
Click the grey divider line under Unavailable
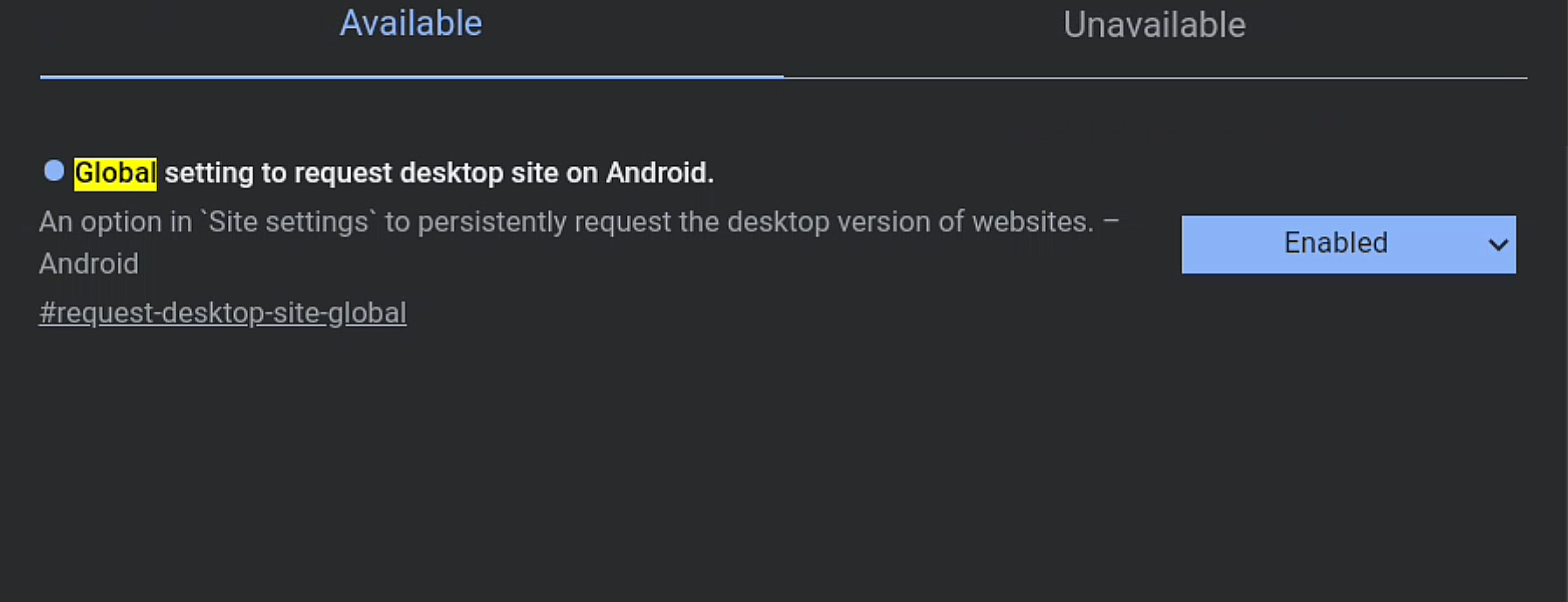[x=1154, y=78]
